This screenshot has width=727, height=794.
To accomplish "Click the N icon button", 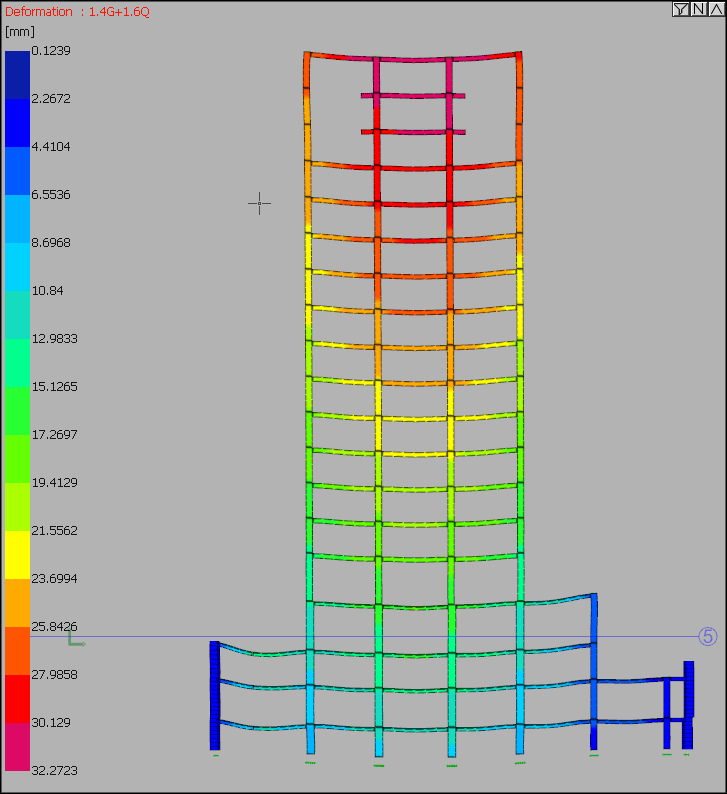I will point(698,9).
